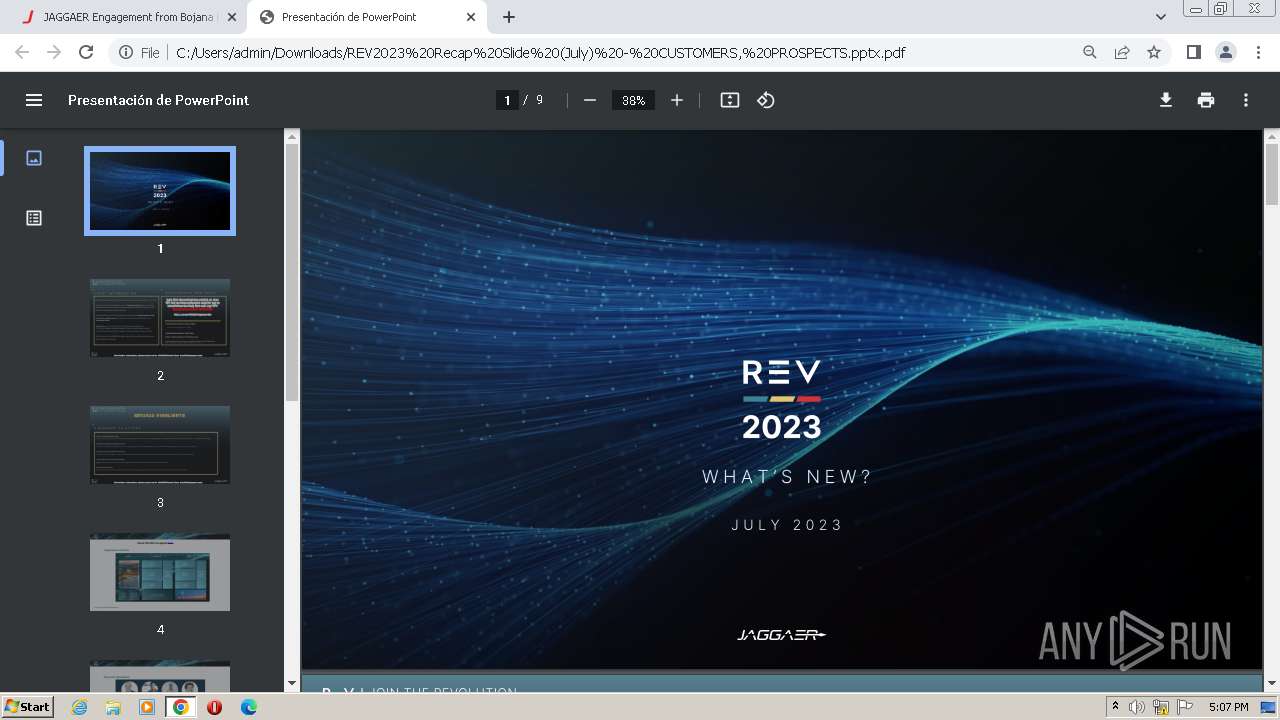Screen dimensions: 1280x720
Task: Open the PDF viewer sidebar menu
Action: tap(34, 100)
